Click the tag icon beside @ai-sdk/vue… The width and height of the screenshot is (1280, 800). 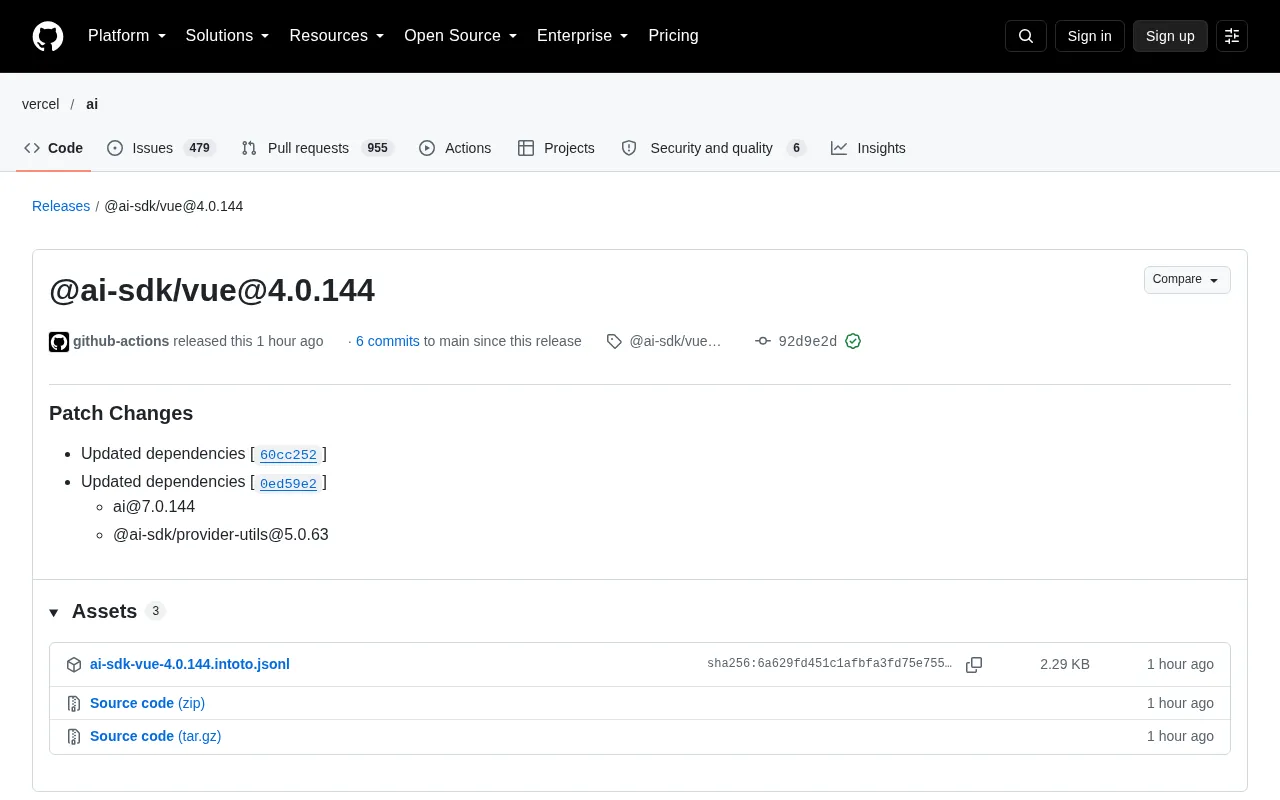tap(614, 341)
